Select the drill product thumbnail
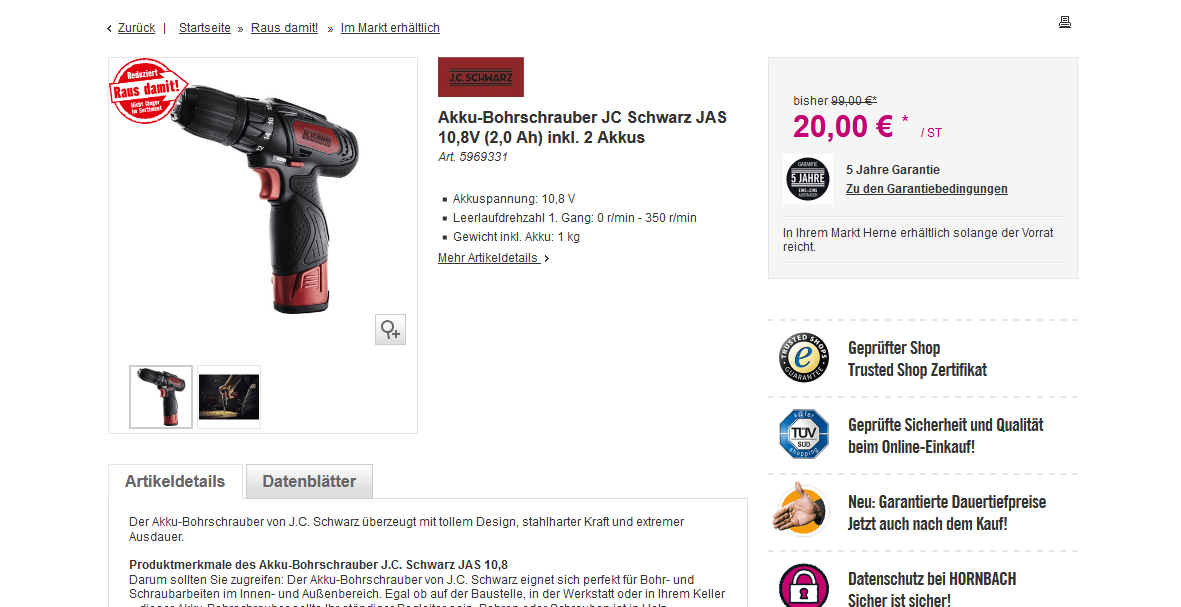Image resolution: width=1181 pixels, height=607 pixels. (161, 397)
